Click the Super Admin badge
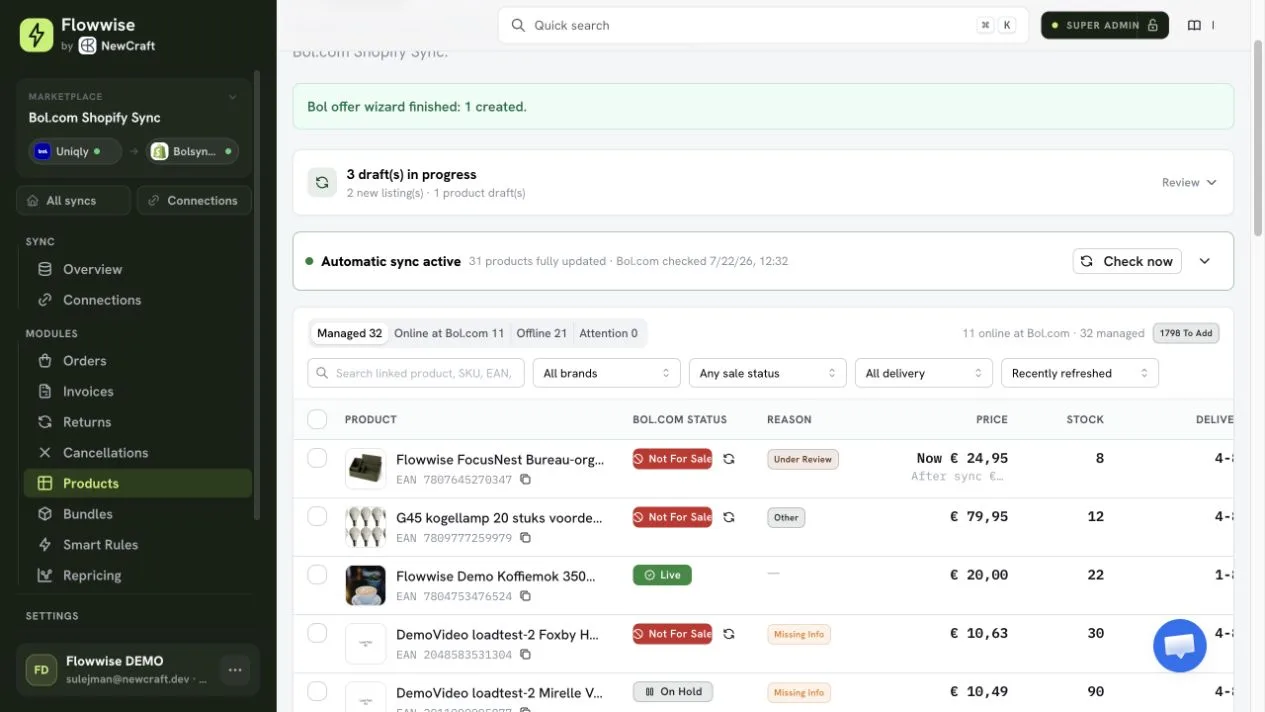Image resolution: width=1265 pixels, height=712 pixels. 1104,25
